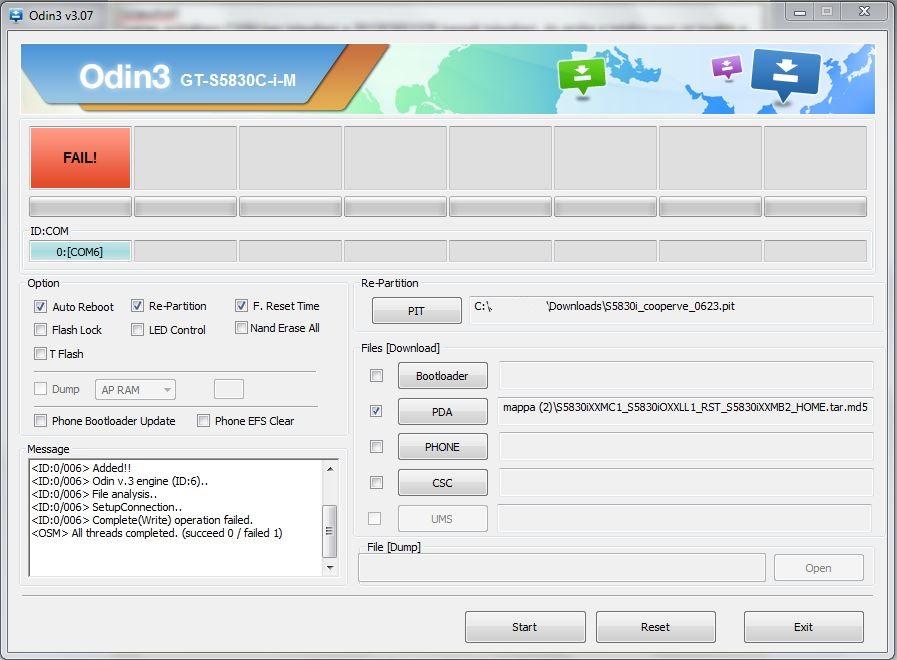The width and height of the screenshot is (897, 660).
Task: Click Message log scrollbar up arrow
Action: [x=330, y=468]
